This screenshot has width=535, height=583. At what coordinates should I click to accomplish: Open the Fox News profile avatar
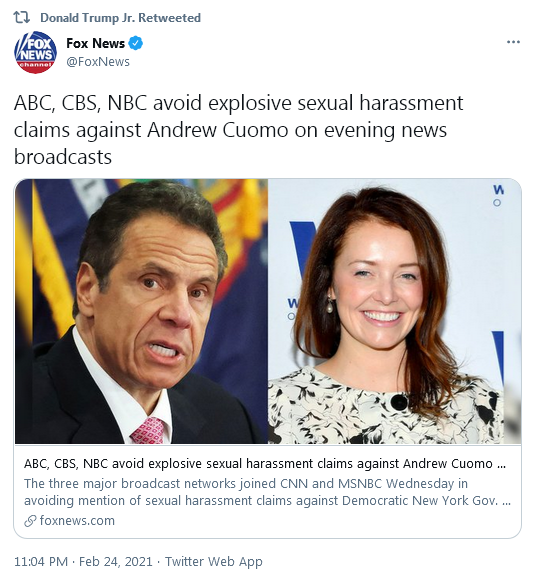coord(35,52)
